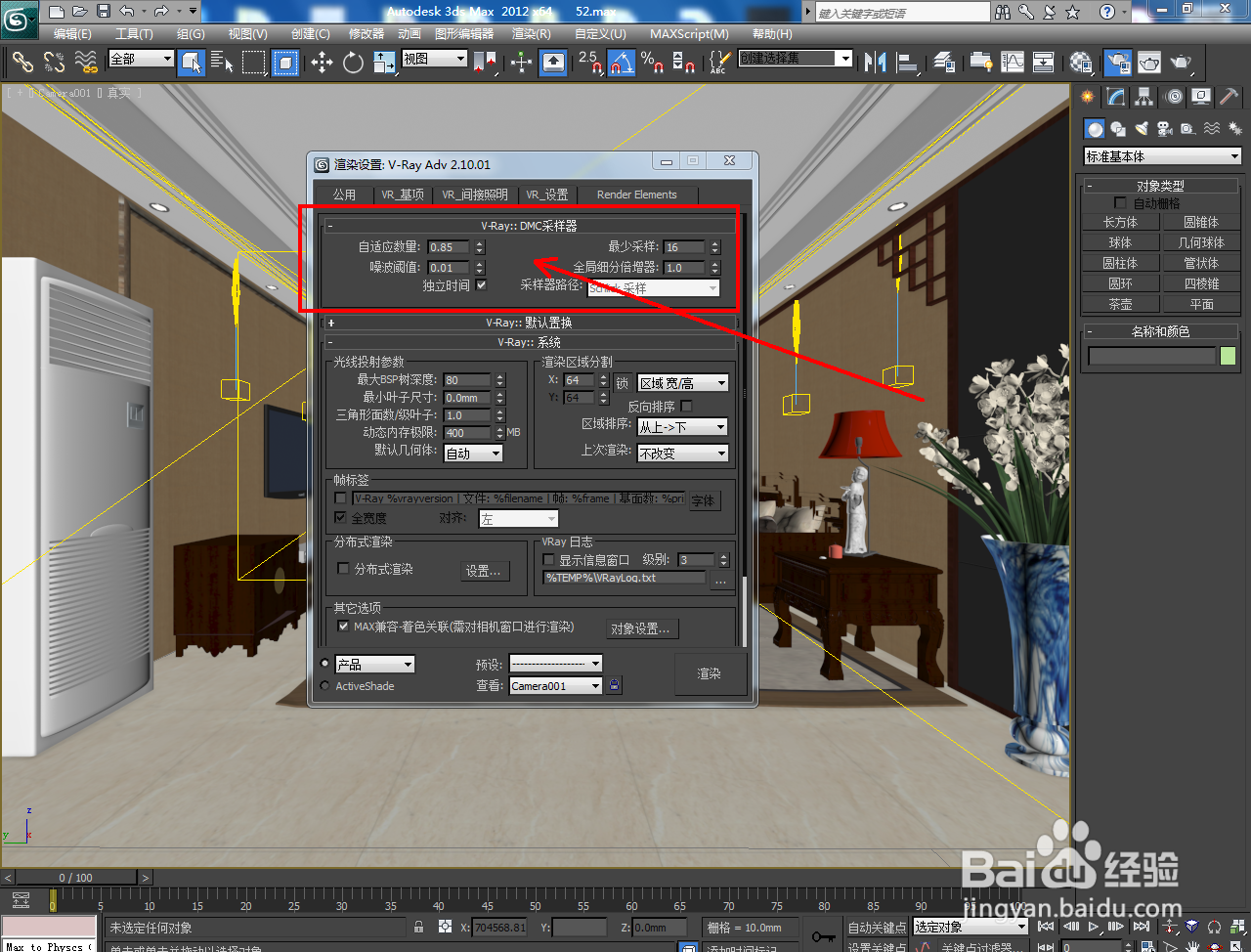Enable the 自动栅格 checkbox
Viewport: 1251px width, 952px height.
[x=1121, y=202]
